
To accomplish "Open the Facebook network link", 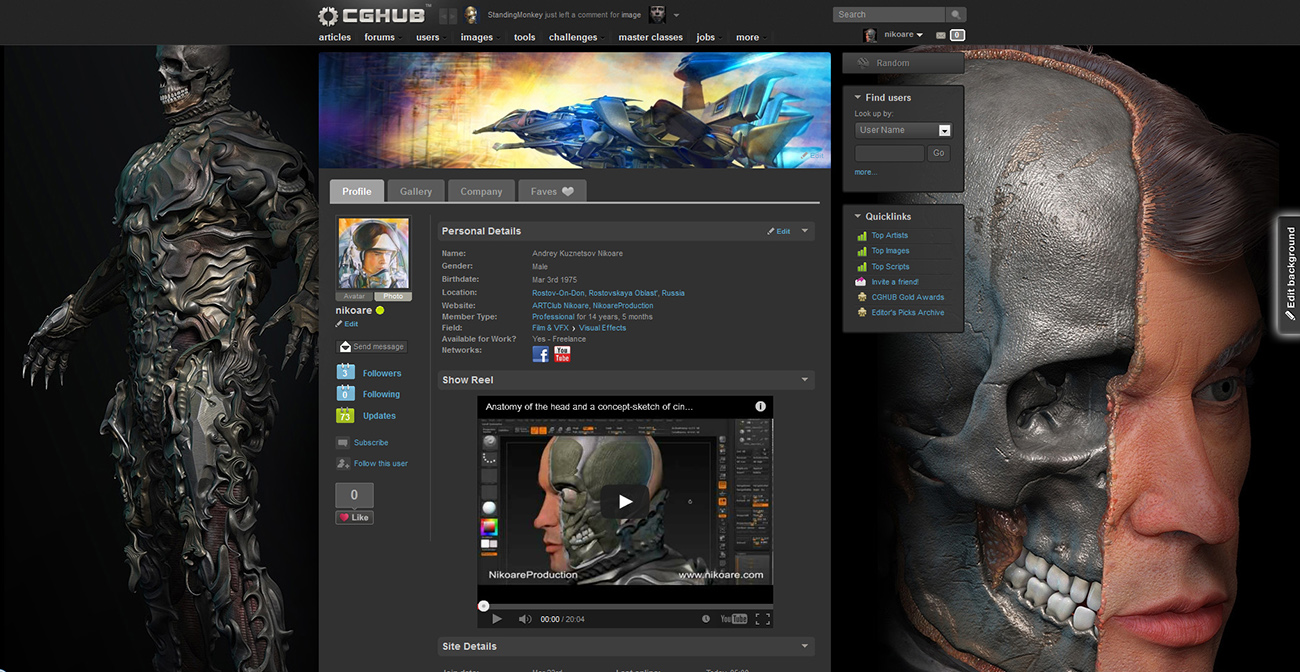I will point(541,354).
